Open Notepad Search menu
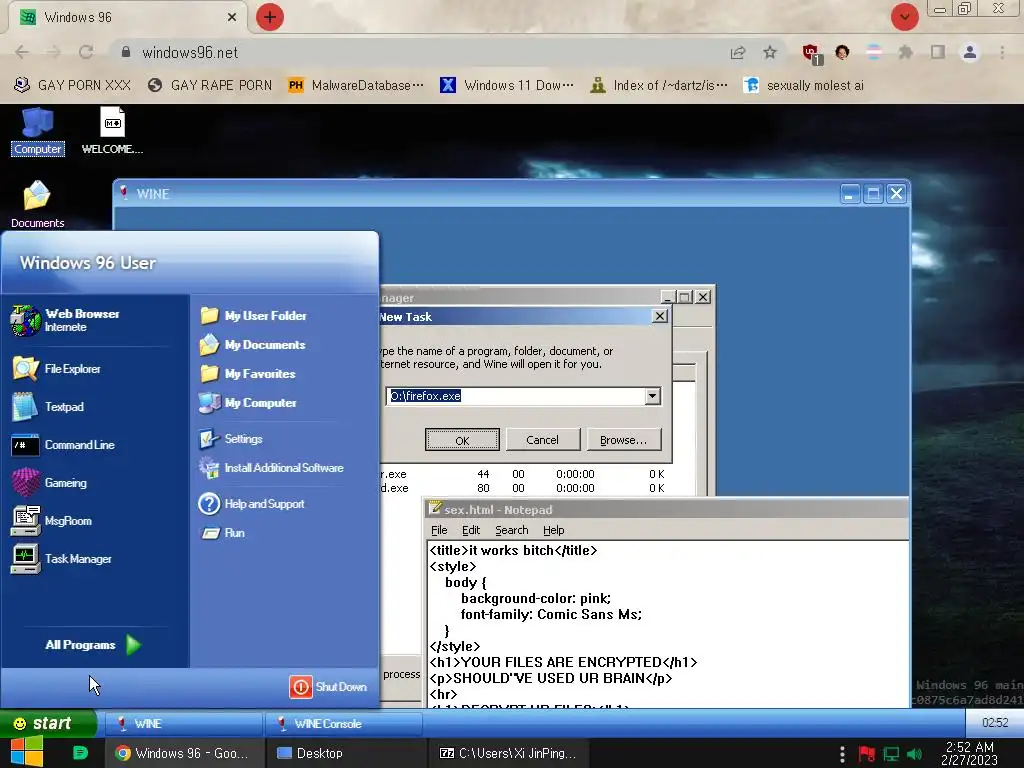This screenshot has width=1024, height=768. pyautogui.click(x=511, y=530)
